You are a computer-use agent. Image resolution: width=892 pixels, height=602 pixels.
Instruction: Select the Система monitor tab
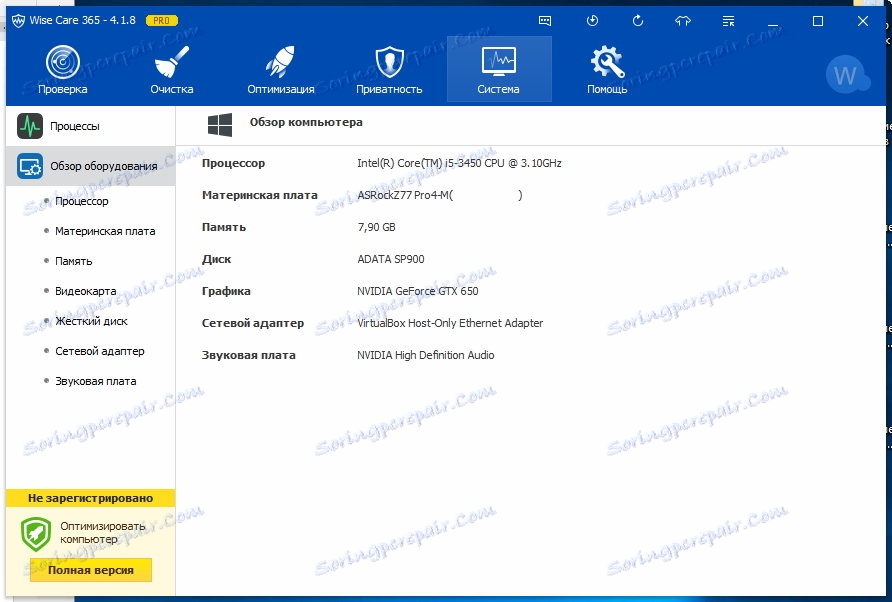tap(499, 69)
